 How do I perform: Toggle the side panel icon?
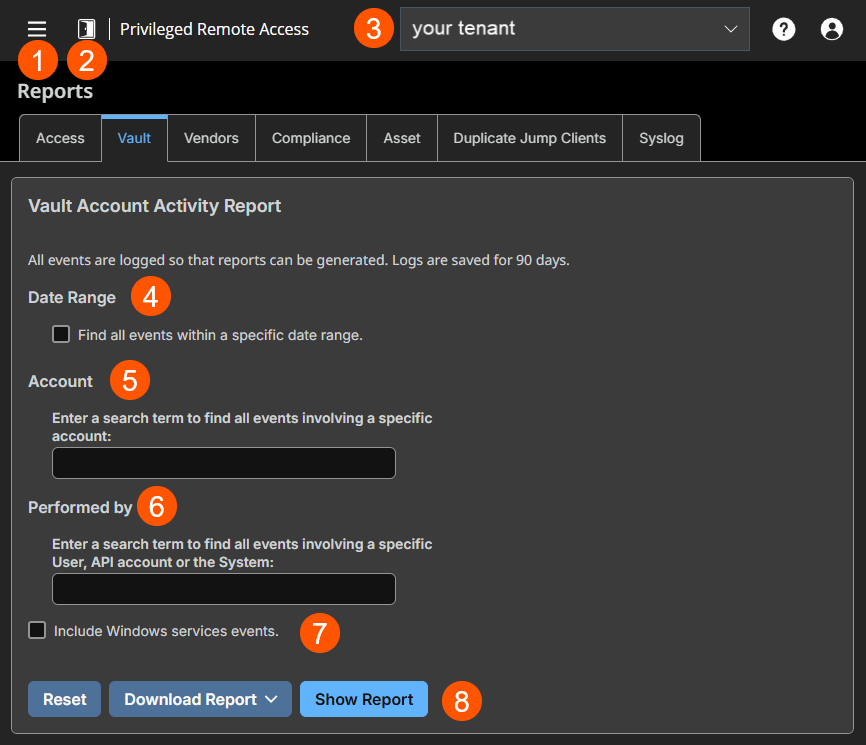[x=86, y=28]
